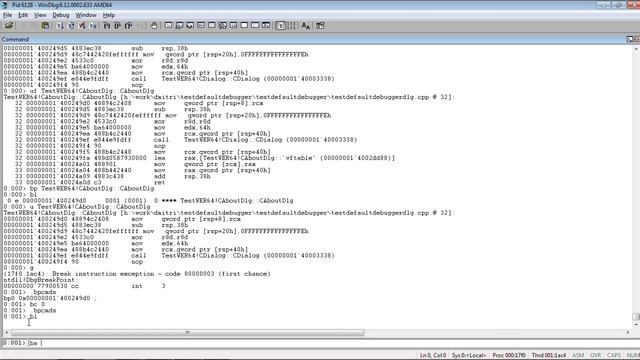The height and width of the screenshot is (360, 640).
Task: Open the File menu
Action: [x=7, y=15]
